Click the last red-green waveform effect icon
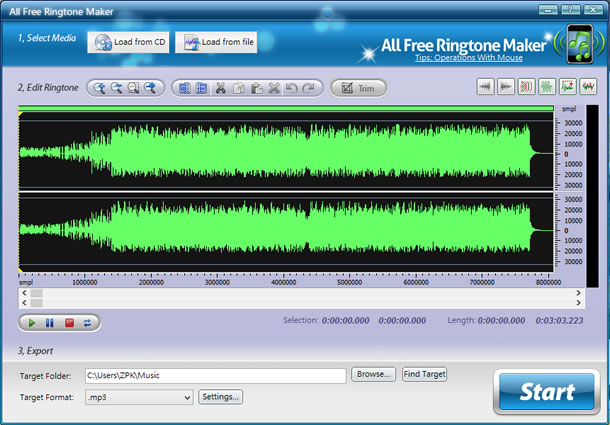Screen dimensions: 610x425 tap(588, 86)
